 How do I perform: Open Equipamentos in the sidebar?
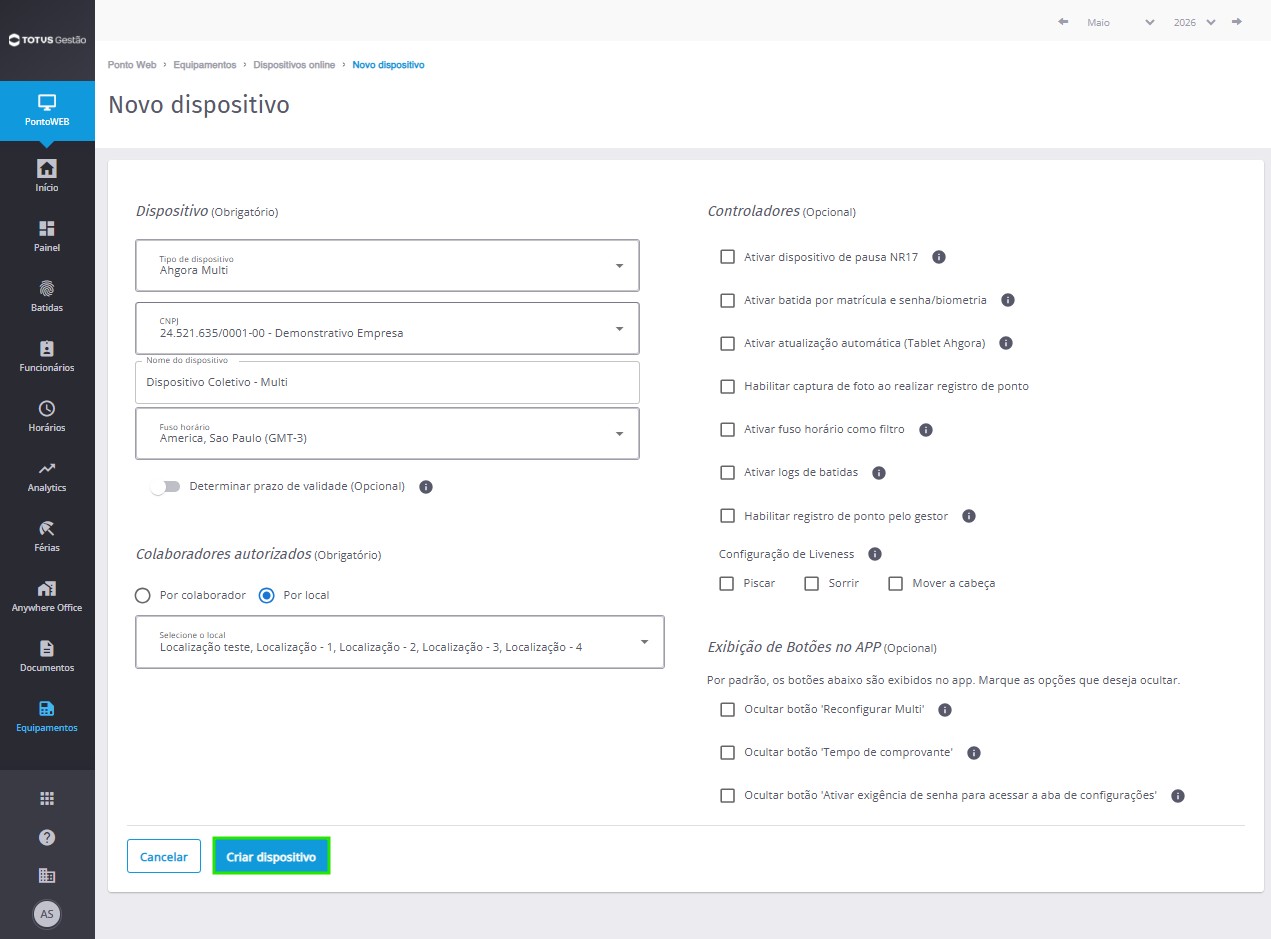pos(47,716)
